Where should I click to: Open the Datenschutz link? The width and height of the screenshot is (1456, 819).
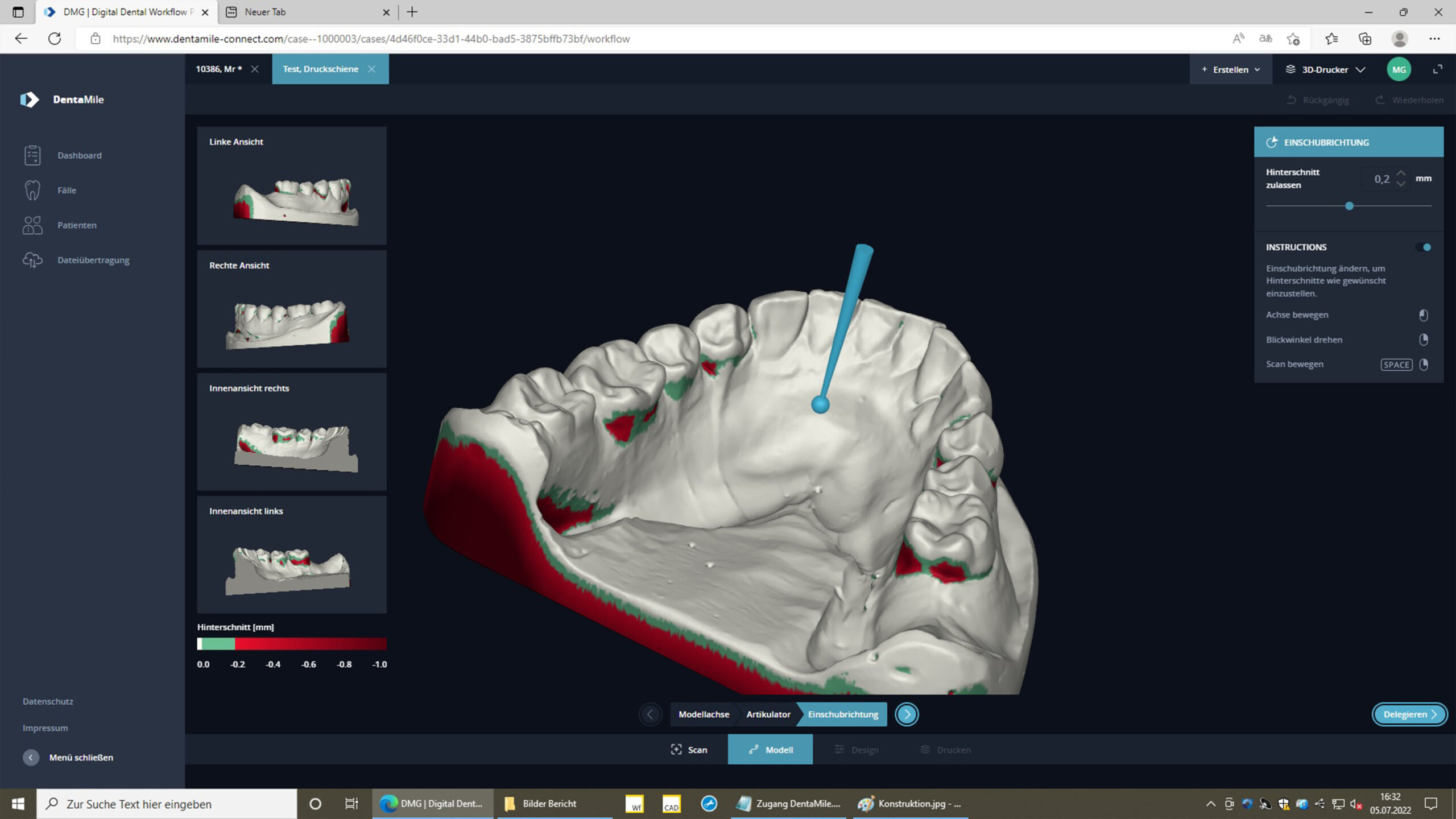click(x=48, y=701)
